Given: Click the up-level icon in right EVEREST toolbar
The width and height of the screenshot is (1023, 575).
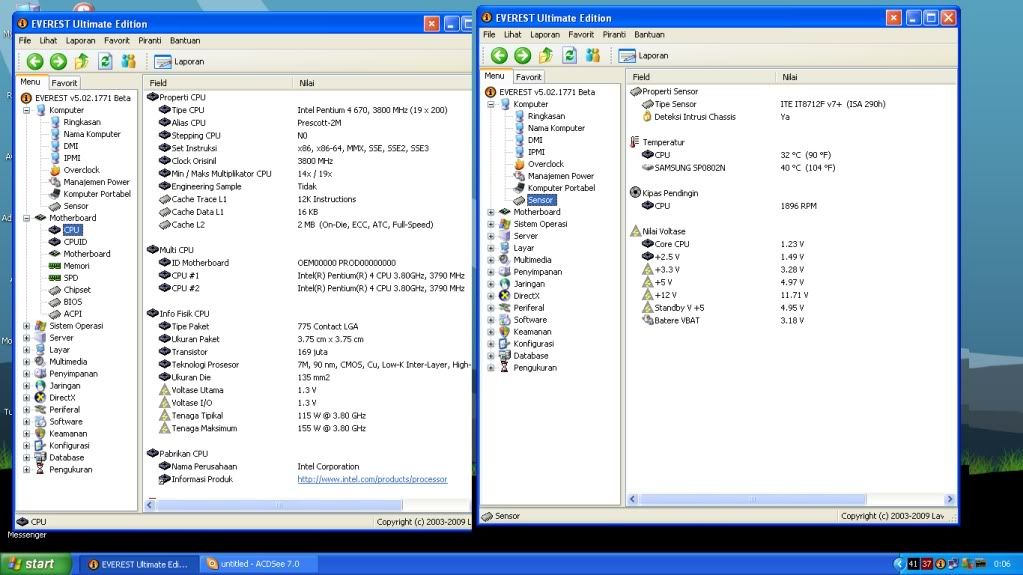Looking at the screenshot, I should [546, 55].
